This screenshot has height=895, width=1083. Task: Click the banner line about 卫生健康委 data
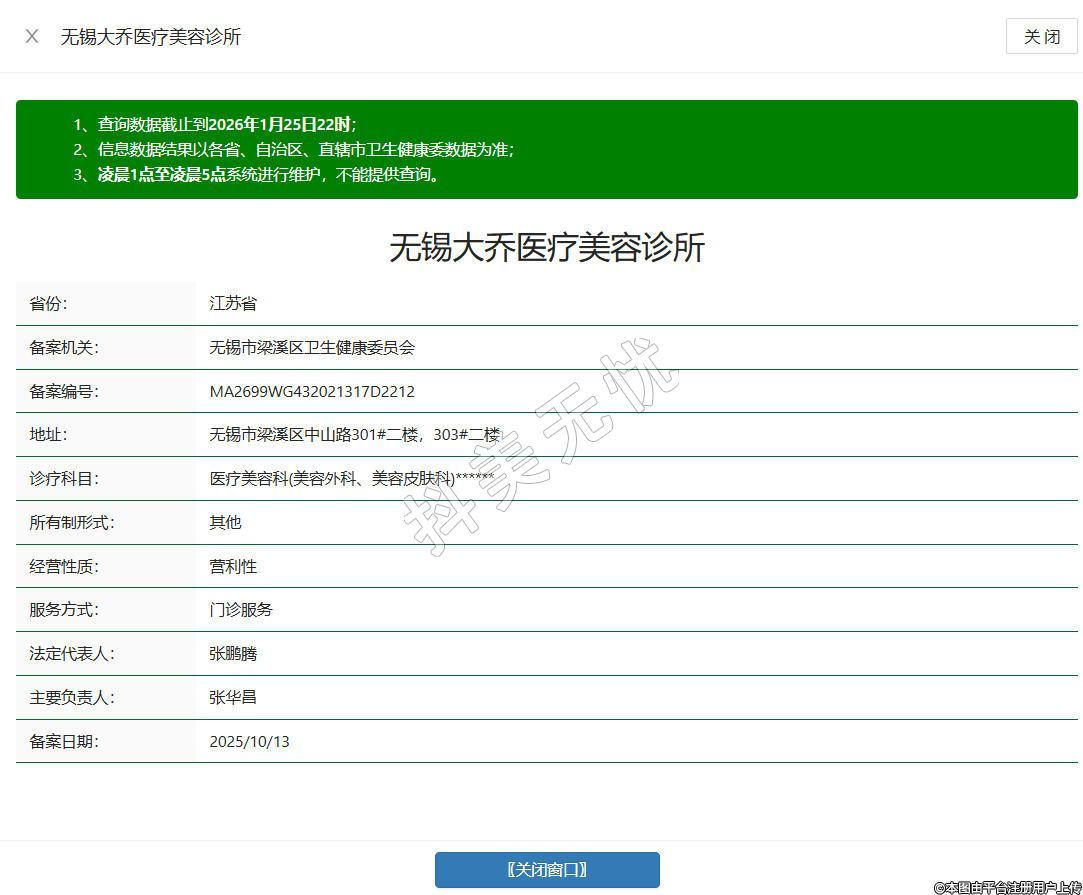[295, 150]
